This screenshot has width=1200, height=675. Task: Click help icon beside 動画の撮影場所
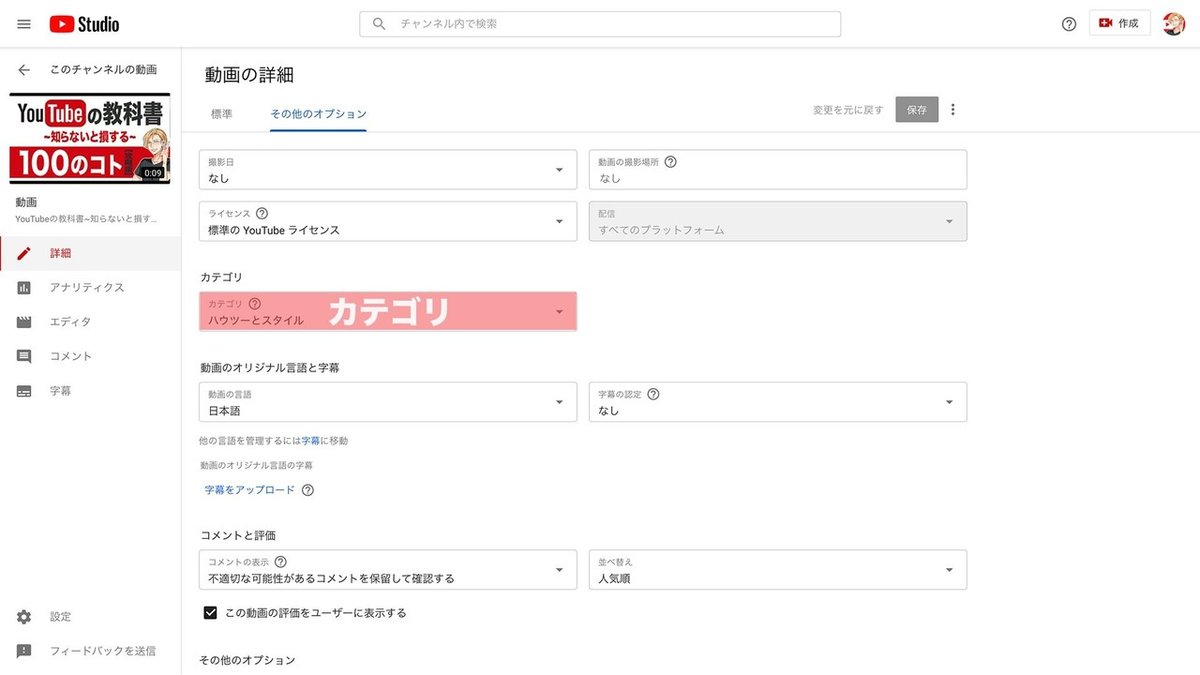click(670, 161)
